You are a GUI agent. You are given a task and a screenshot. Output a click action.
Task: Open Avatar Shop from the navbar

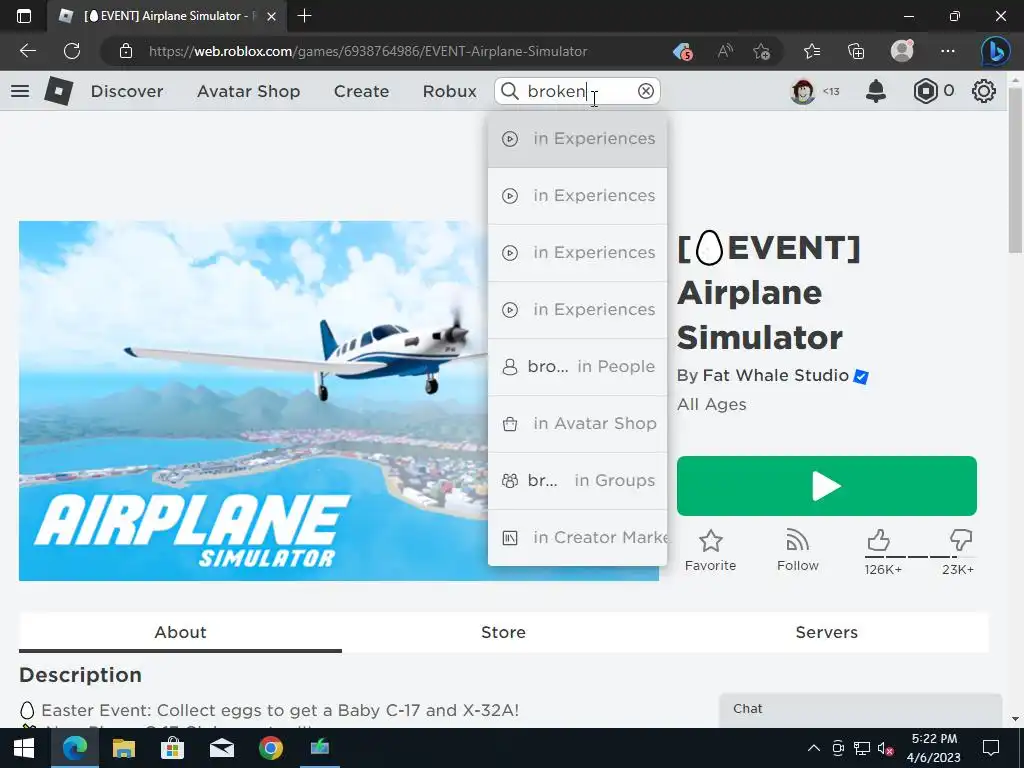(x=249, y=91)
